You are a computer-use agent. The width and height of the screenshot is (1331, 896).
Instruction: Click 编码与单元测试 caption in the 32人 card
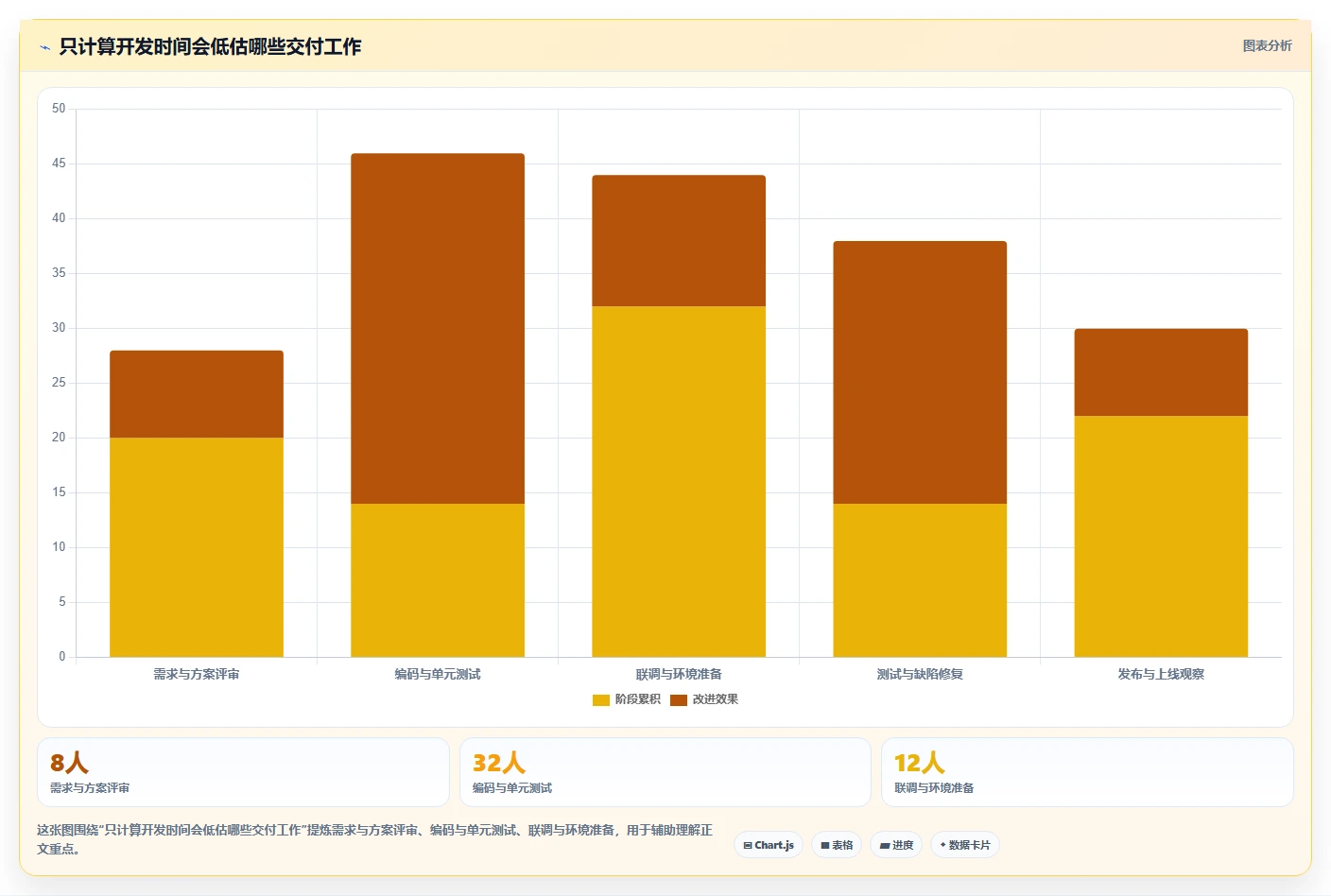pos(512,787)
